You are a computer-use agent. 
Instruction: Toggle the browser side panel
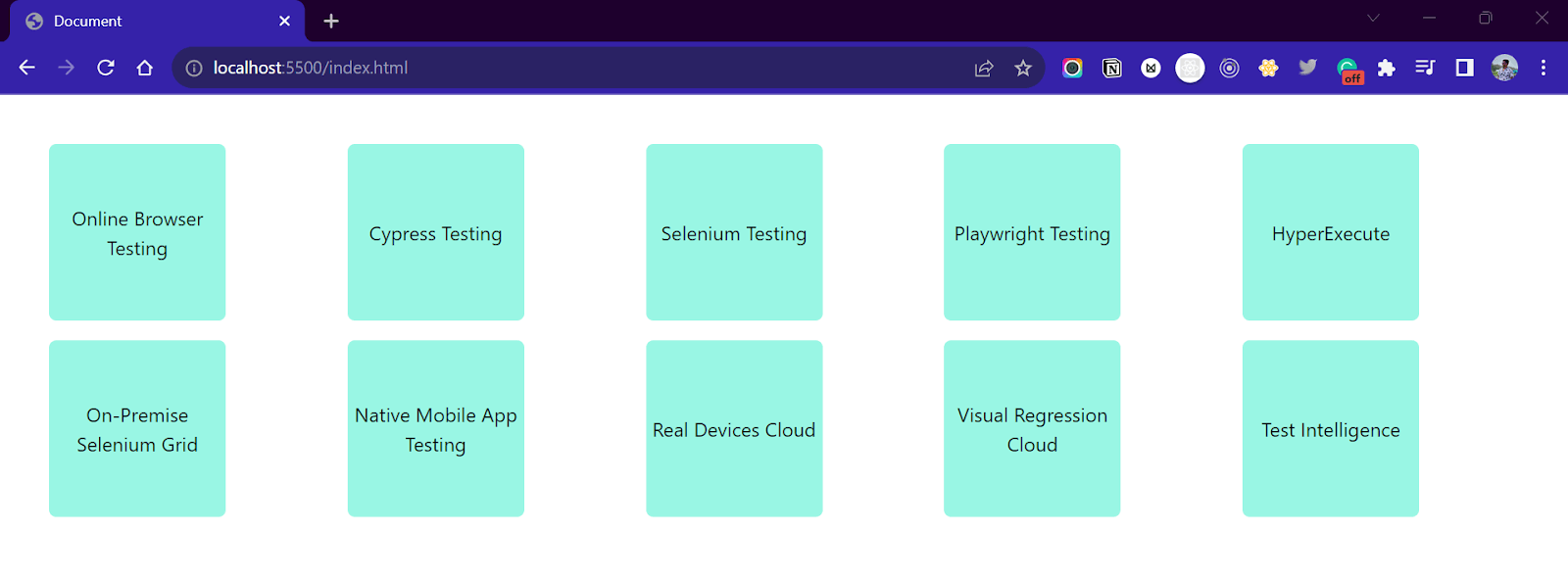[x=1464, y=68]
